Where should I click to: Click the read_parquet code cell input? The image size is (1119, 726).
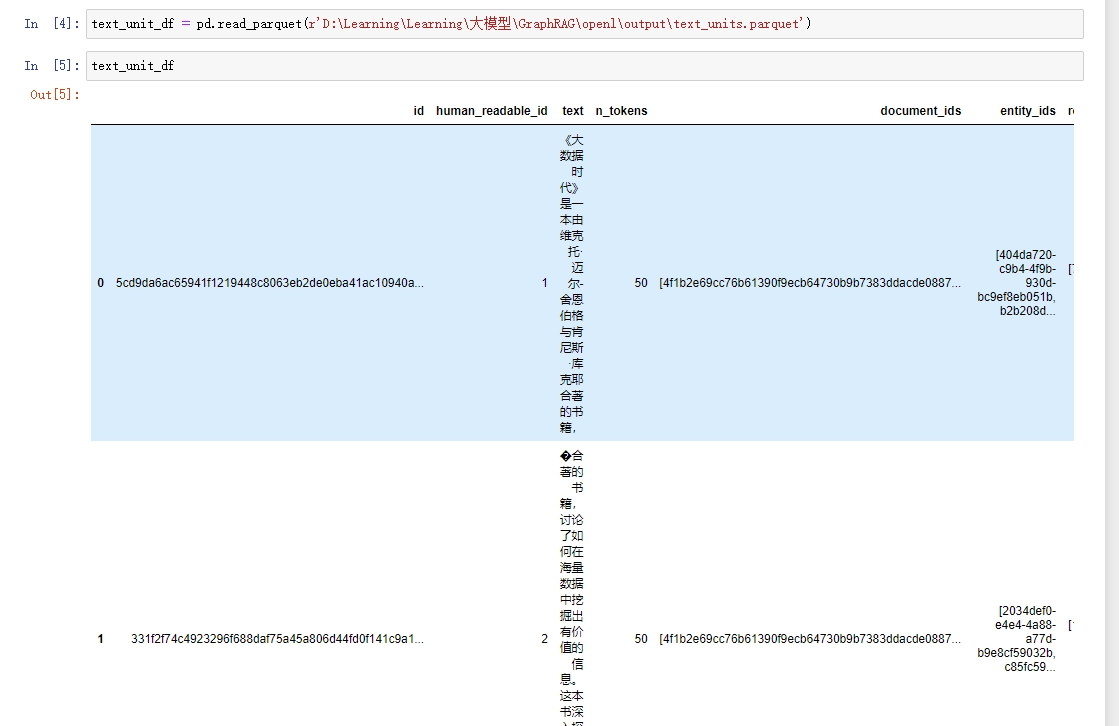click(584, 24)
